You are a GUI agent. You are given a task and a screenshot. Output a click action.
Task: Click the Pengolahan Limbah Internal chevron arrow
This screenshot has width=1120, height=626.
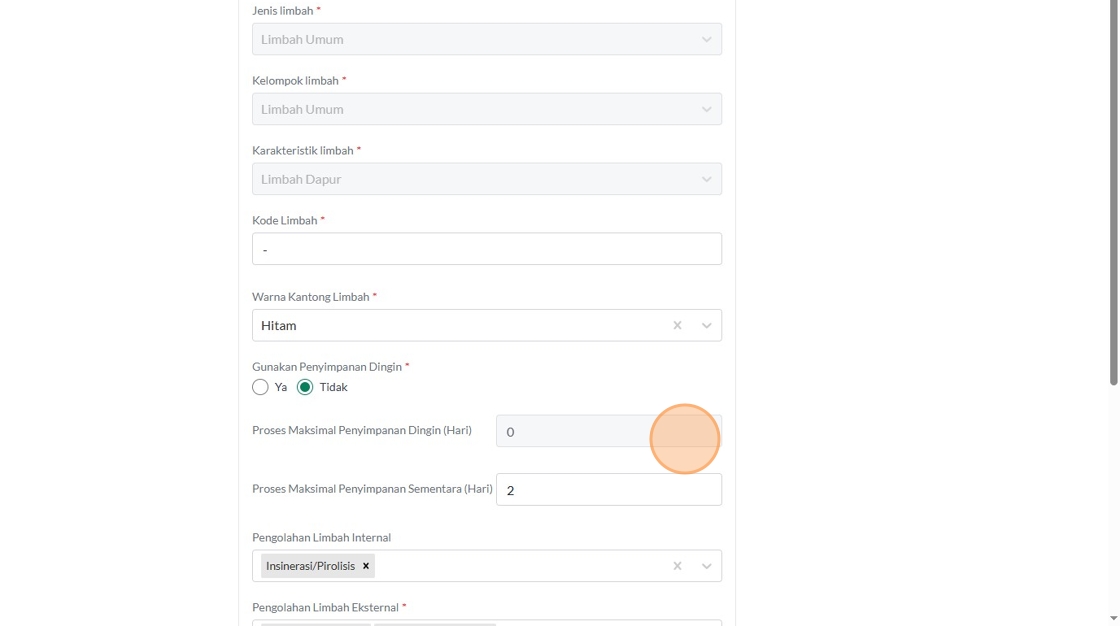pos(707,566)
